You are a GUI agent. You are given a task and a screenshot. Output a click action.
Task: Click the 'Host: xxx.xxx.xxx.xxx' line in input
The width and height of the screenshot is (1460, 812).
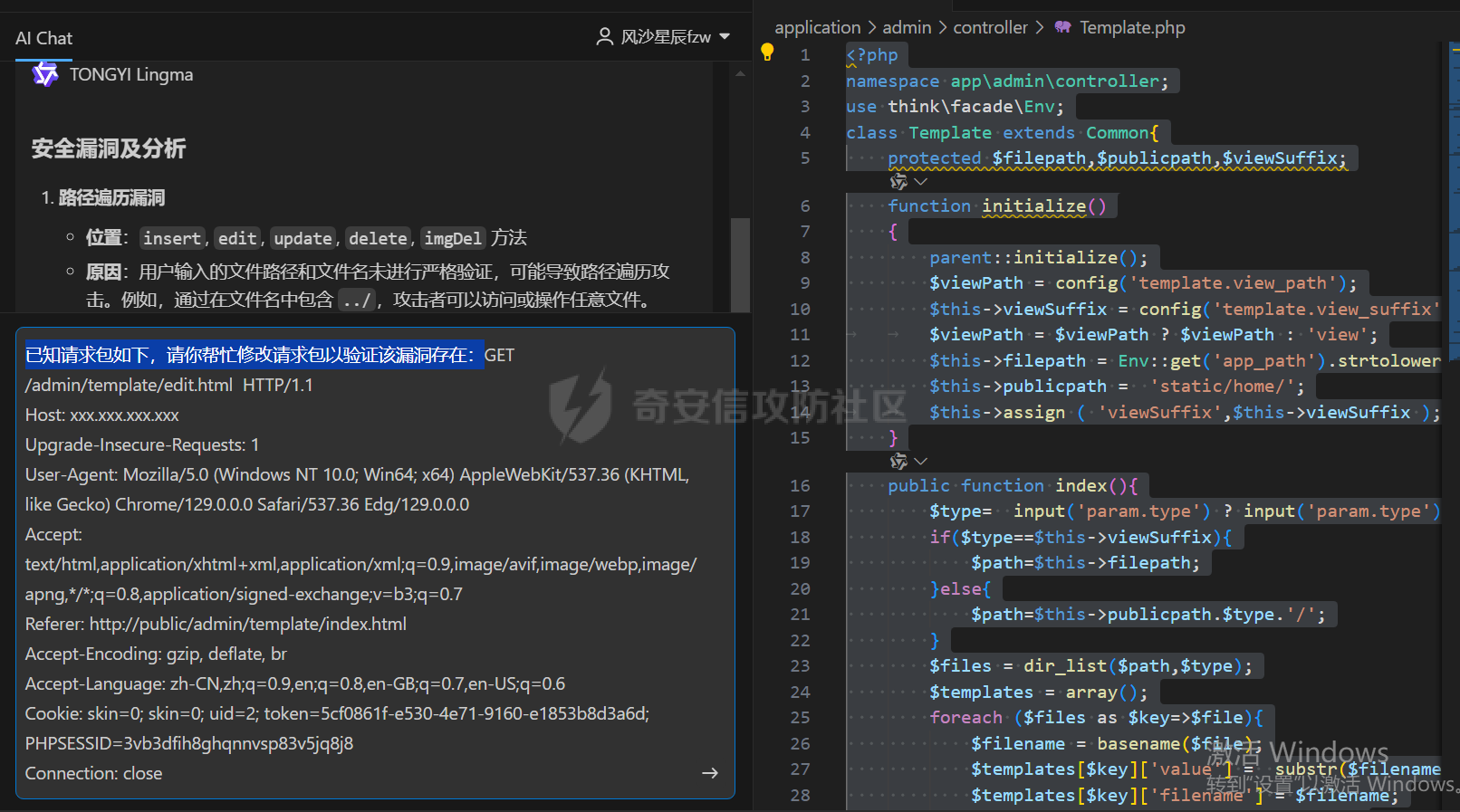pyautogui.click(x=102, y=415)
